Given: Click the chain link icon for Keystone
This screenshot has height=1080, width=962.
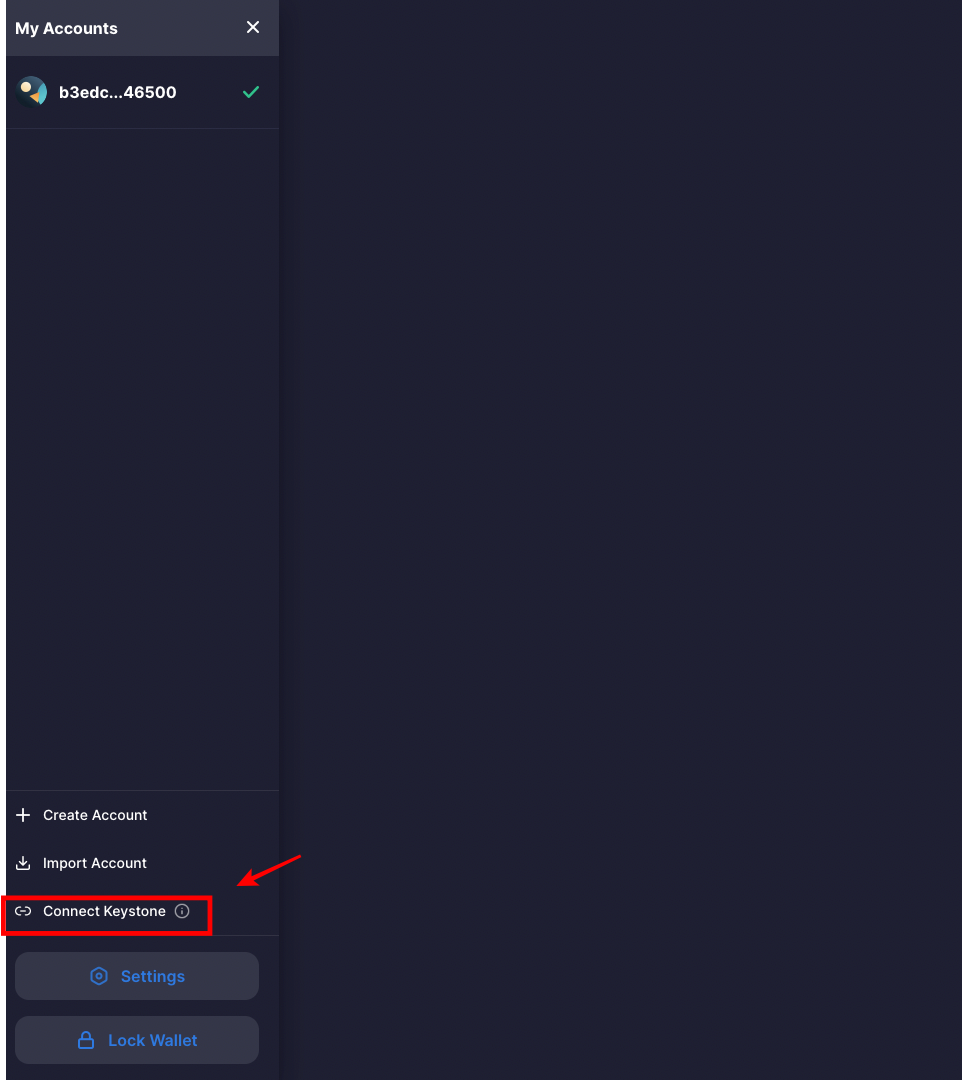Looking at the screenshot, I should (23, 911).
